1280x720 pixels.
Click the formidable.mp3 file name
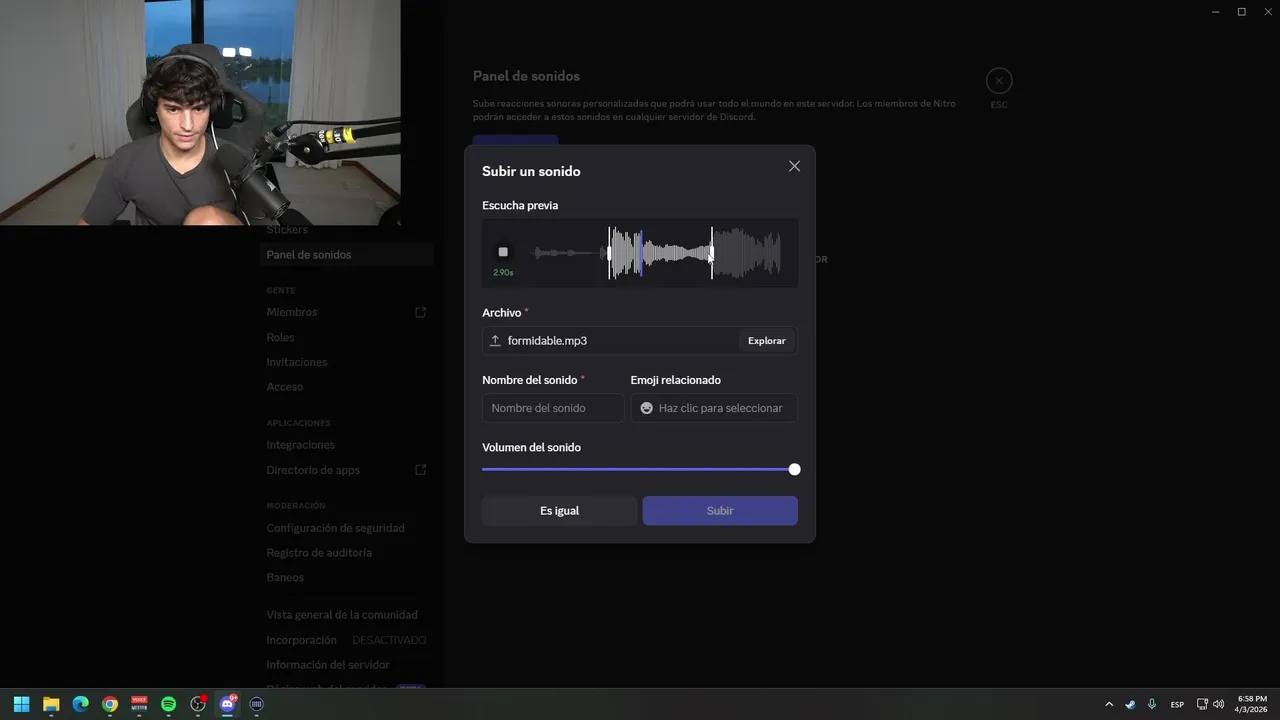(x=547, y=341)
